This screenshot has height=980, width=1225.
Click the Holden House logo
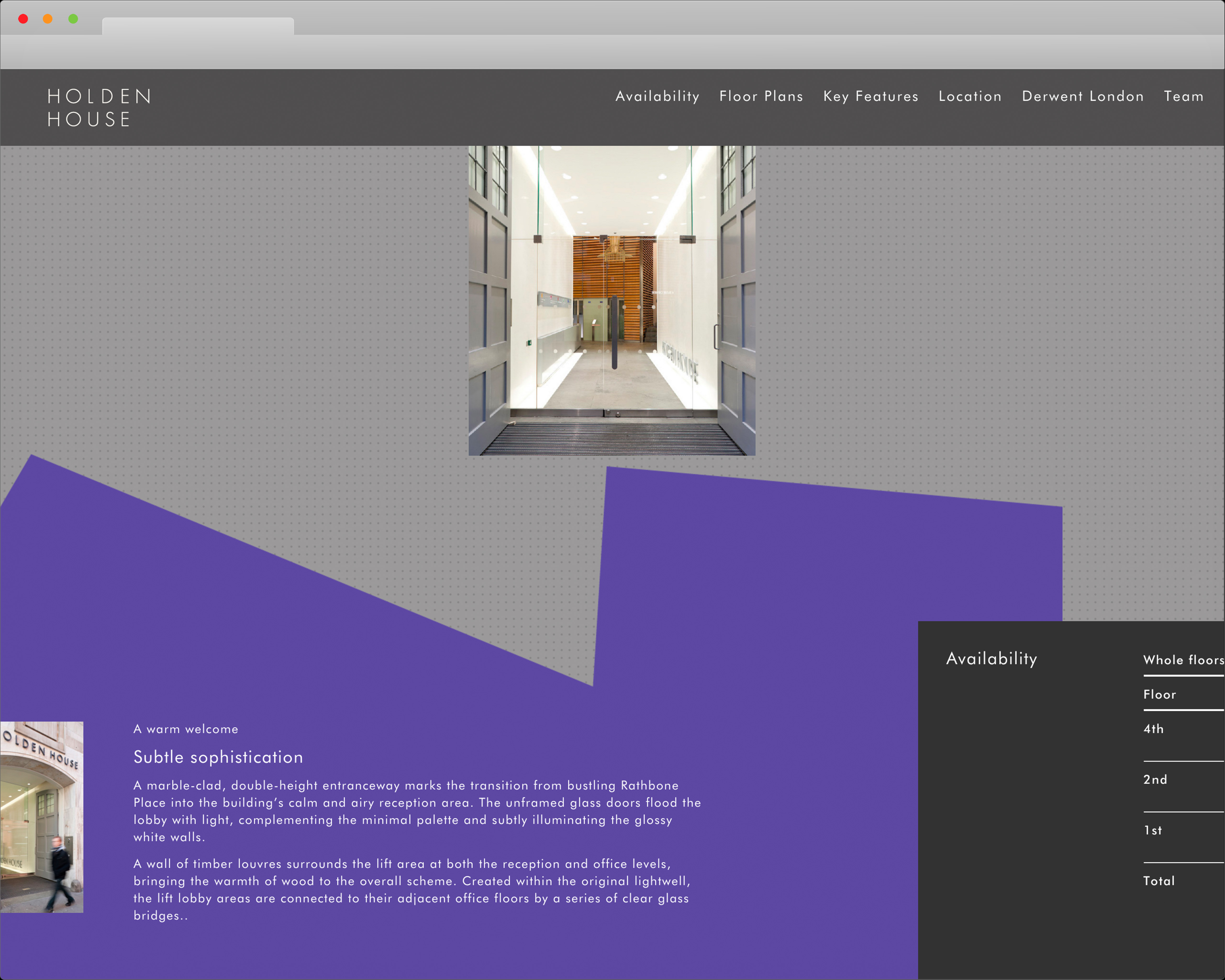coord(100,107)
